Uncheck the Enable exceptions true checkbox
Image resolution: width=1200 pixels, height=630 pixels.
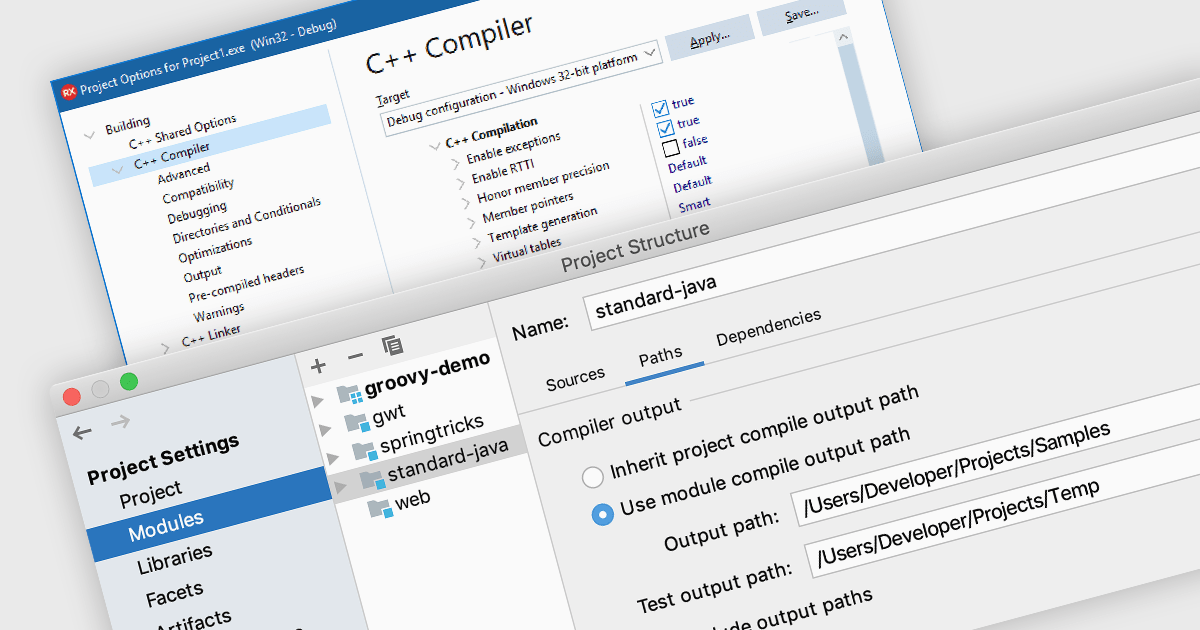[661, 108]
